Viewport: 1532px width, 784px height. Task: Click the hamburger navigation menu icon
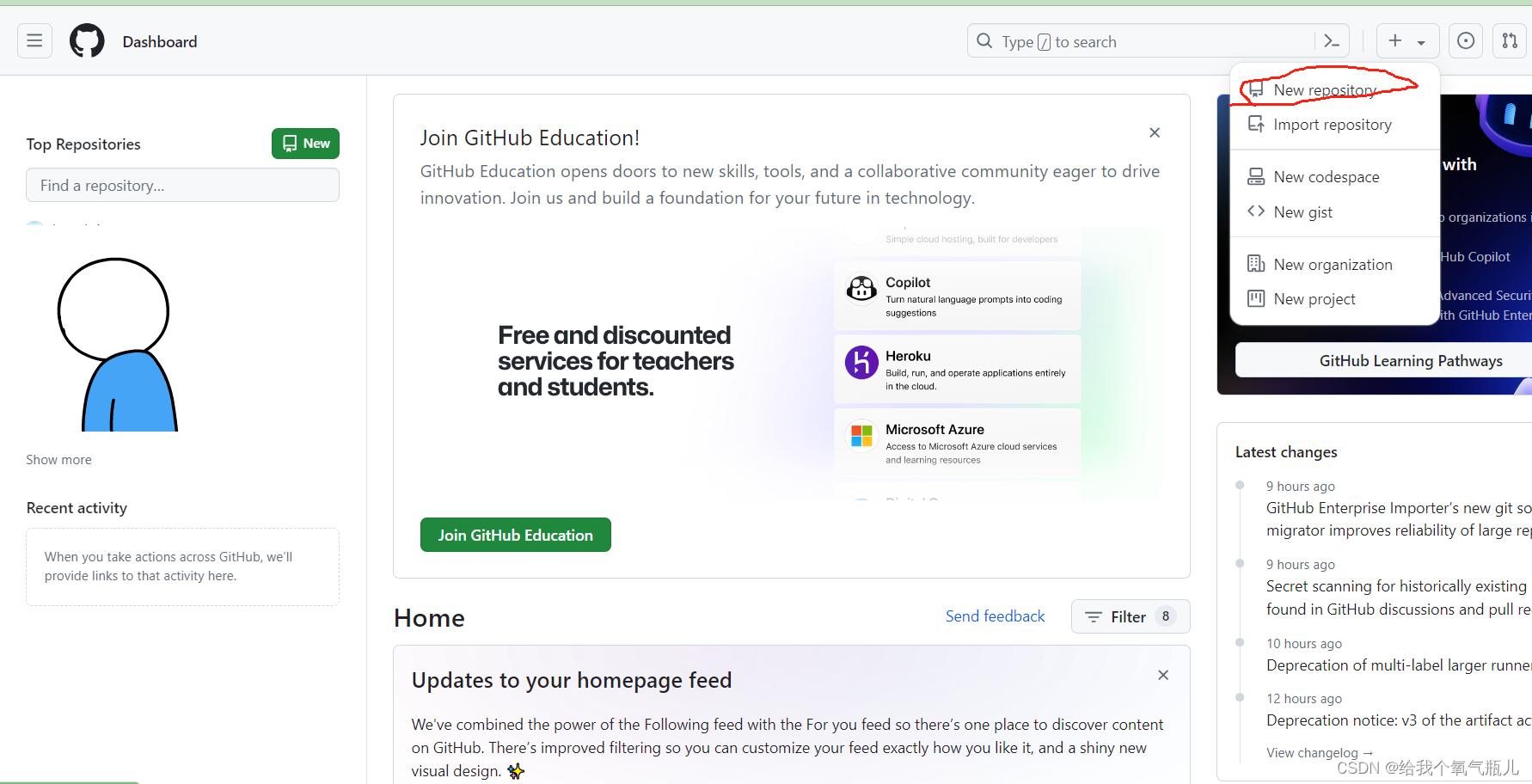(x=34, y=40)
